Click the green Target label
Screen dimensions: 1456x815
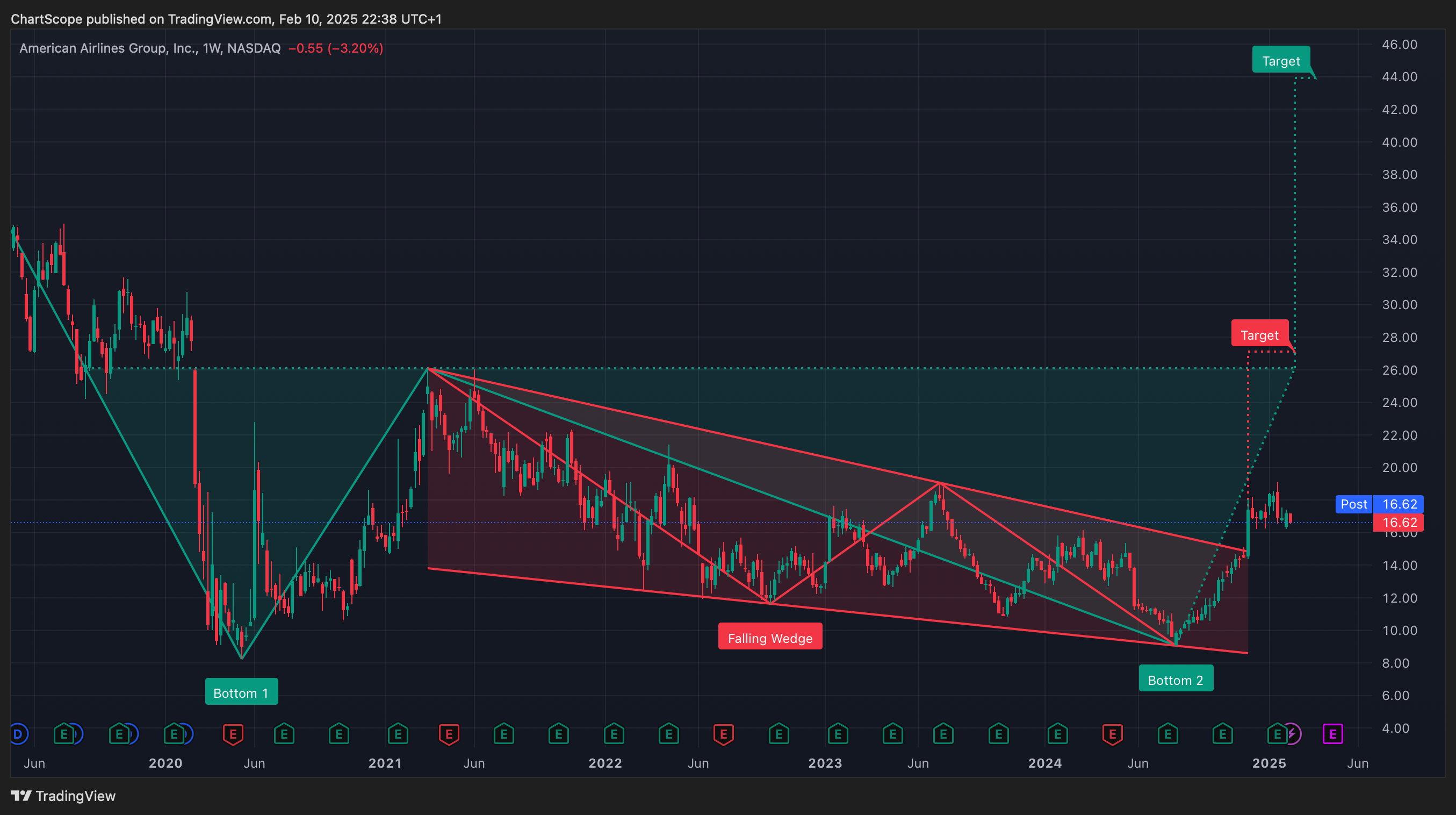(x=1281, y=60)
